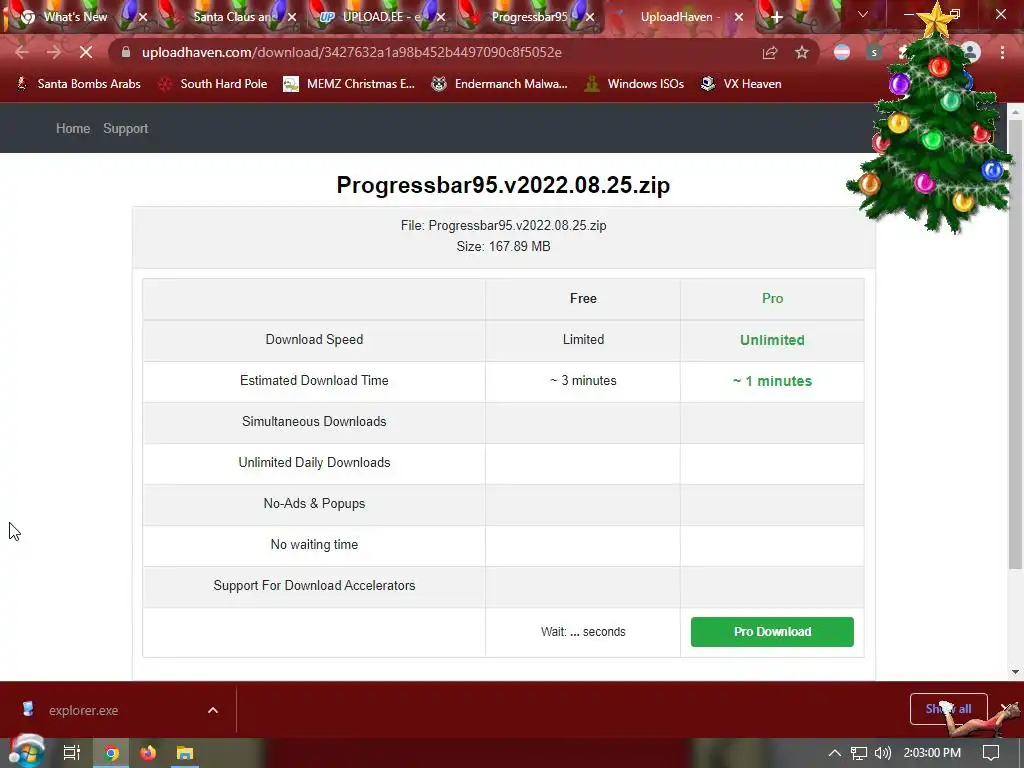
Task: Open File Explorer from the taskbar
Action: [185, 753]
